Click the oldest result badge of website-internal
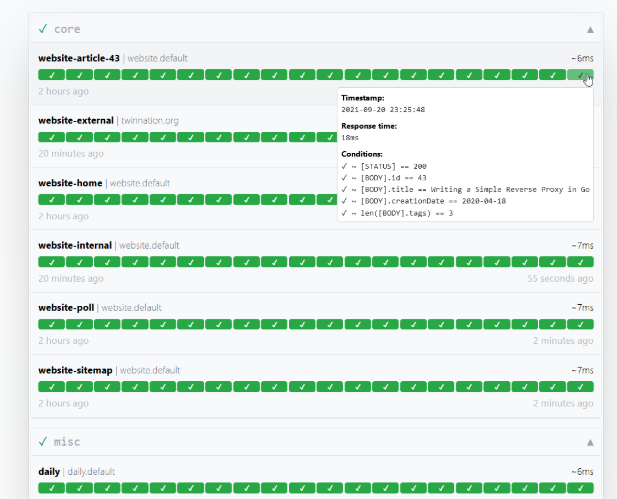 click(x=52, y=262)
